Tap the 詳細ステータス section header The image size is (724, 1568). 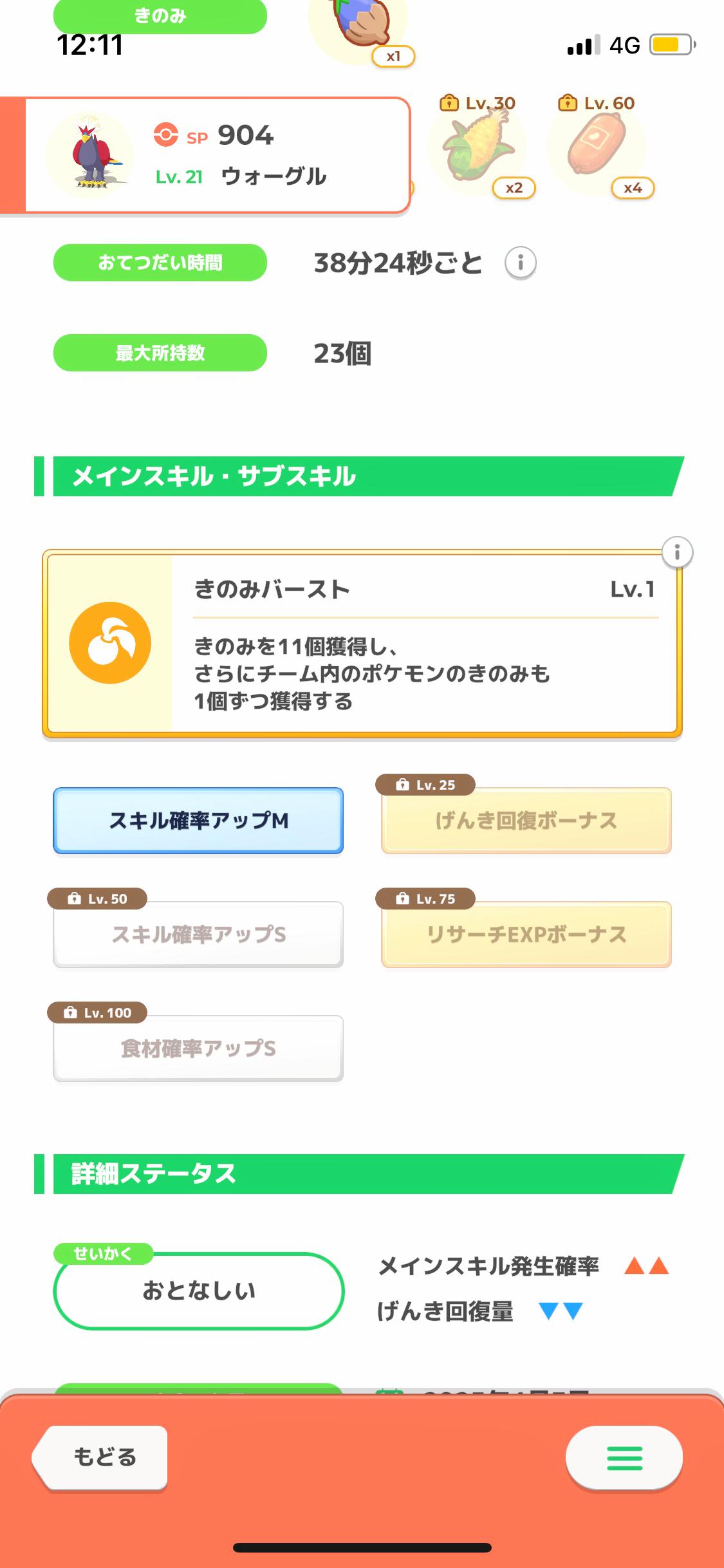(360, 1174)
